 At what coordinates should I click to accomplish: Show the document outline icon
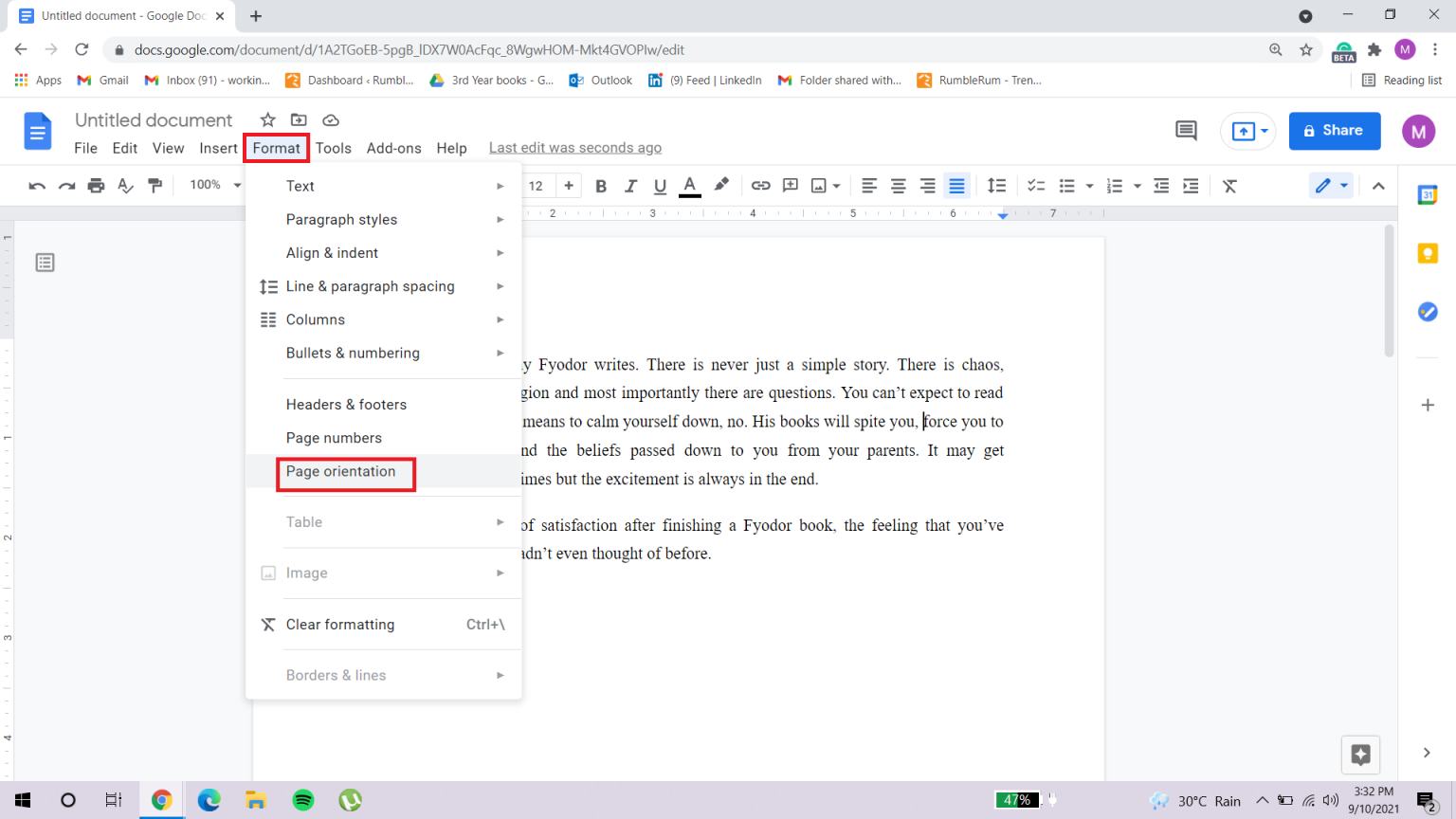[x=45, y=263]
